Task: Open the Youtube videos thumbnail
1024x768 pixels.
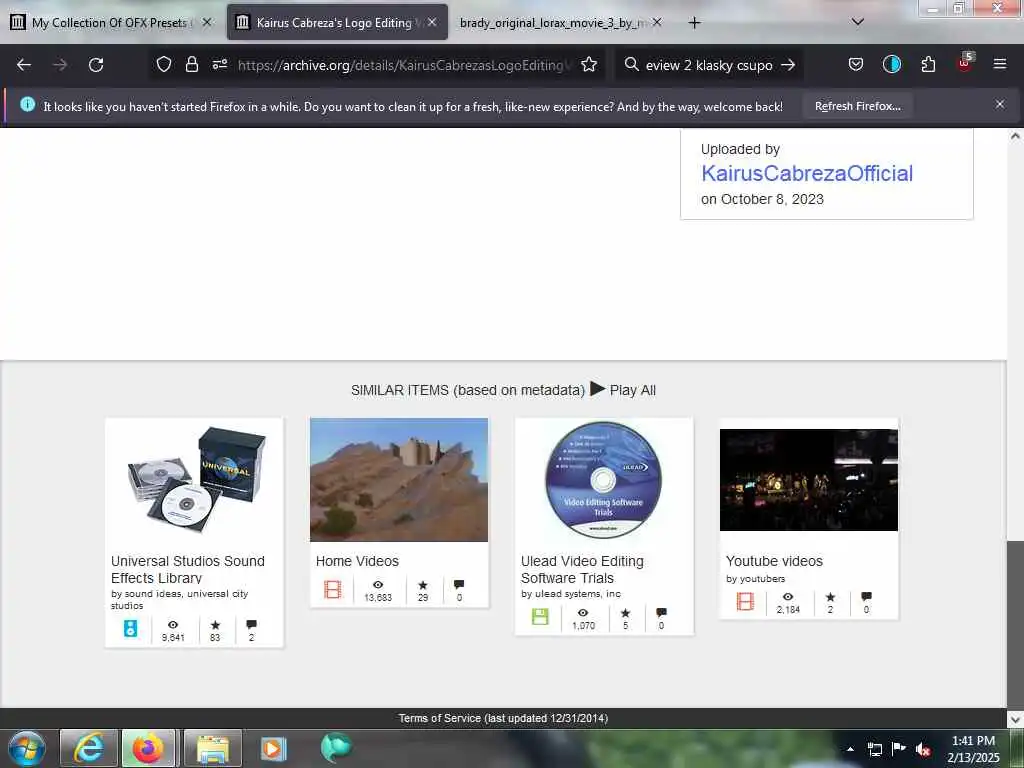Action: (x=808, y=480)
